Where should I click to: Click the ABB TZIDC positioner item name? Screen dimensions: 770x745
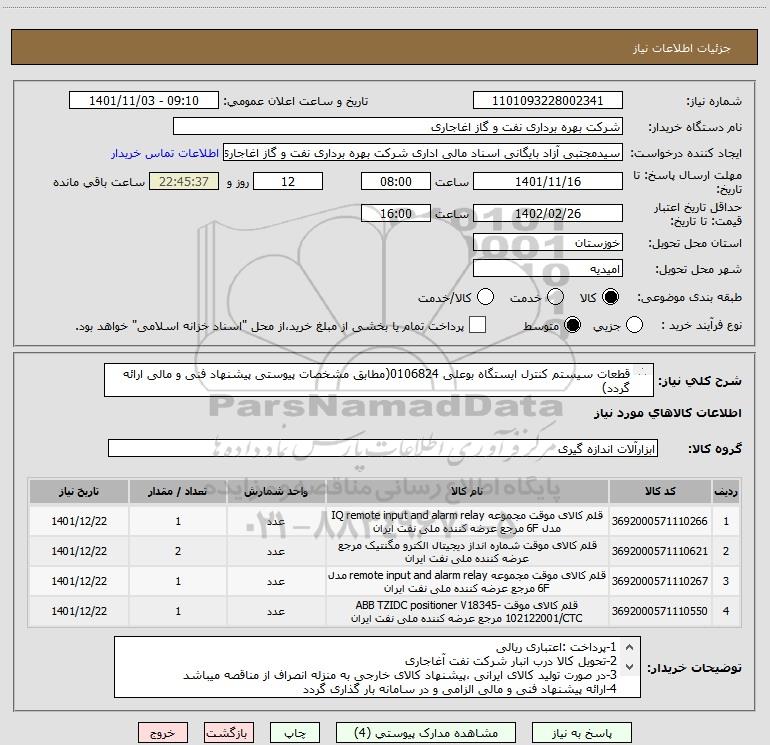click(467, 611)
